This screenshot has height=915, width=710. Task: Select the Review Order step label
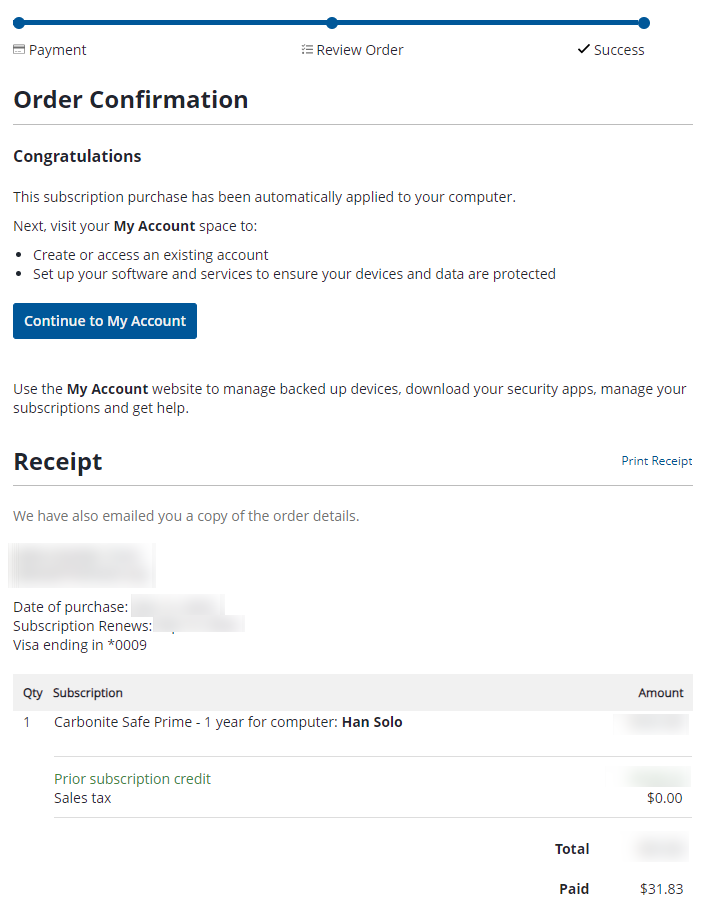[x=360, y=50]
